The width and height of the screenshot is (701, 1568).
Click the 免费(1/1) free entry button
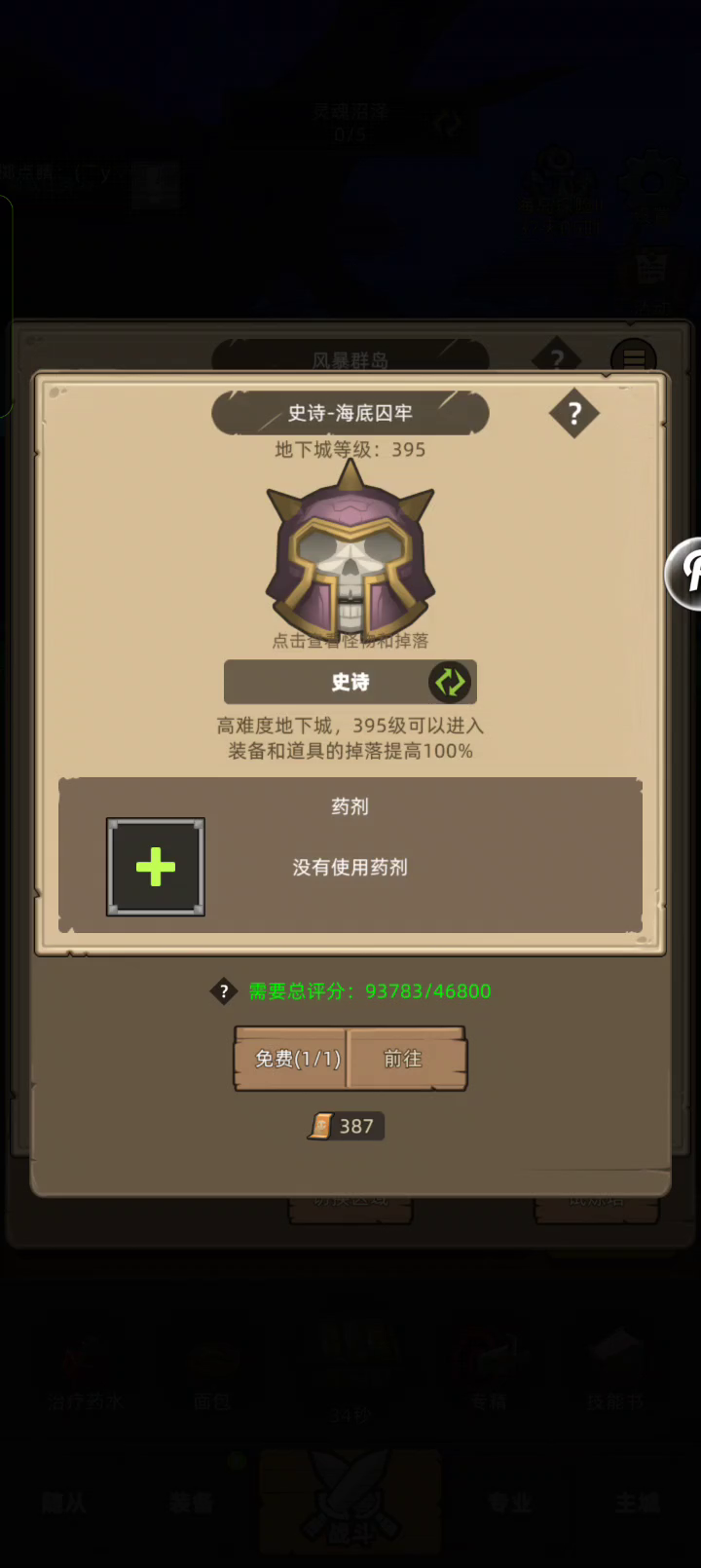[x=291, y=1059]
